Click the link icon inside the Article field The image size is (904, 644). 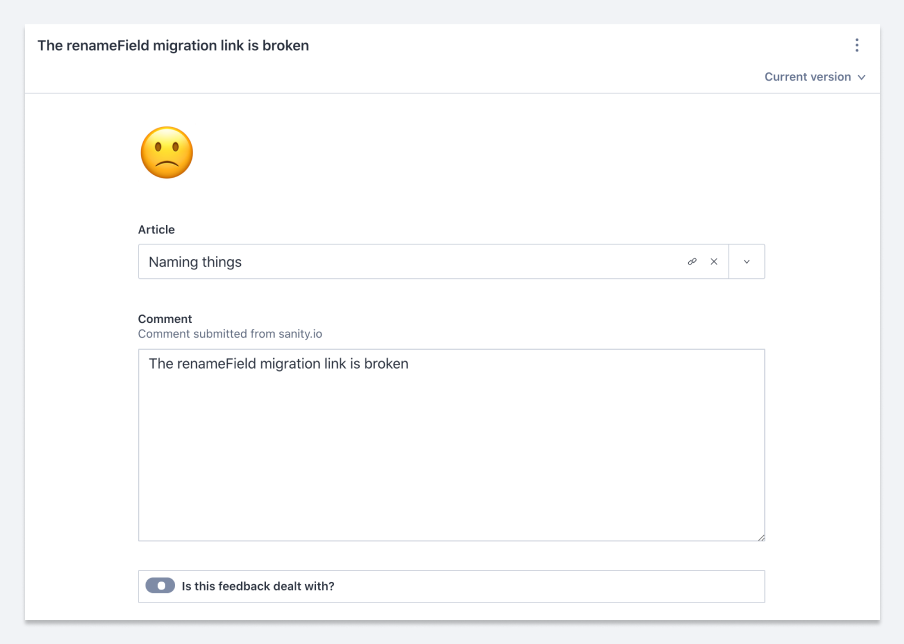pos(692,261)
